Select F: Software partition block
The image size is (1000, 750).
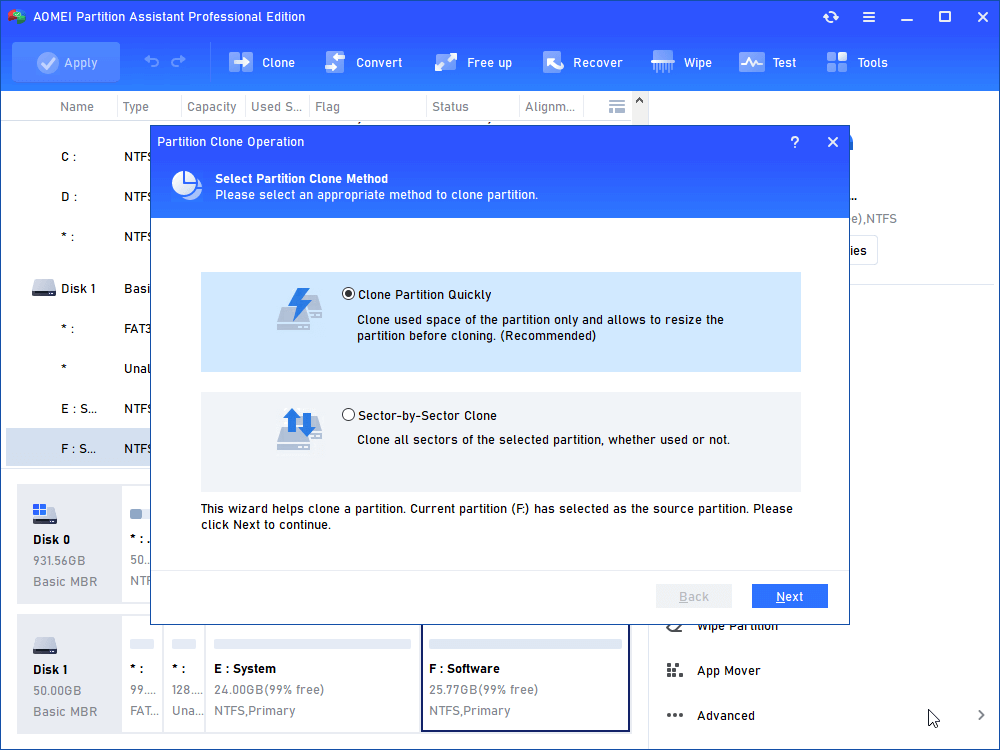[526, 678]
